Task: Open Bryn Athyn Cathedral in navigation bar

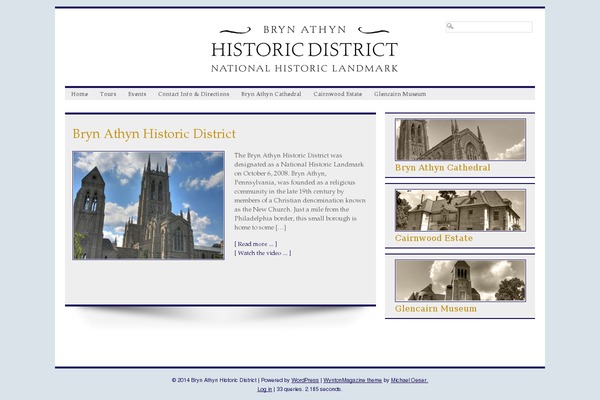Action: click(271, 94)
